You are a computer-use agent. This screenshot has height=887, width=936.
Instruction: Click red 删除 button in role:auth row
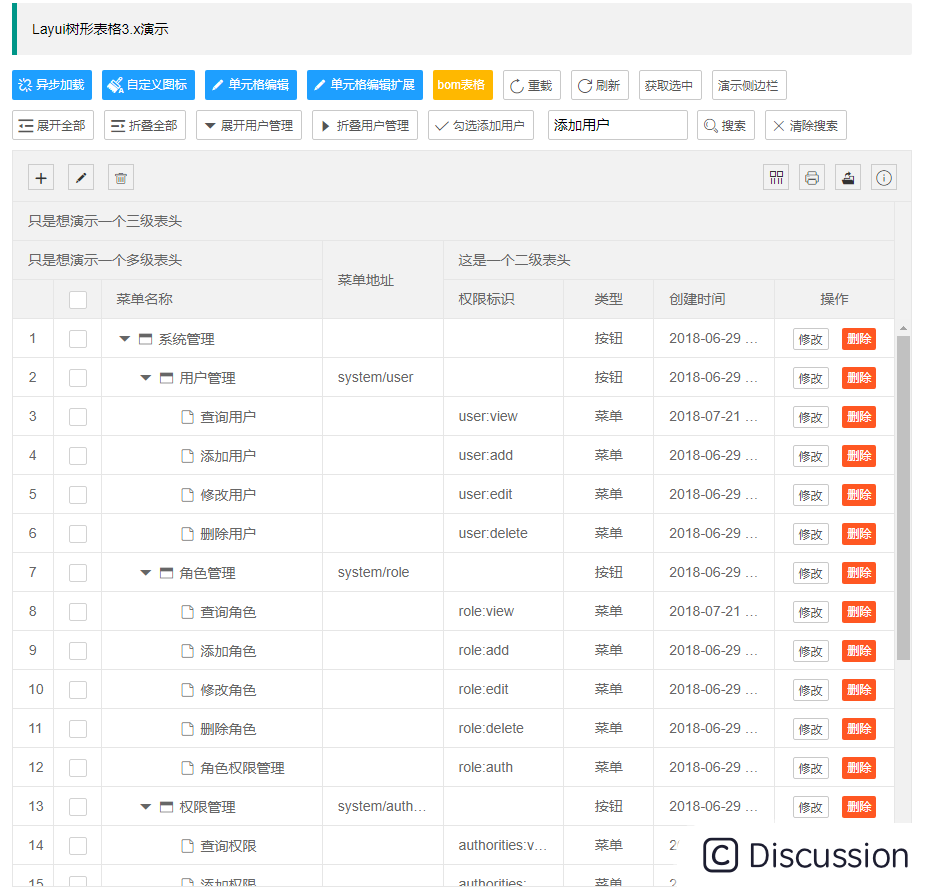click(859, 768)
